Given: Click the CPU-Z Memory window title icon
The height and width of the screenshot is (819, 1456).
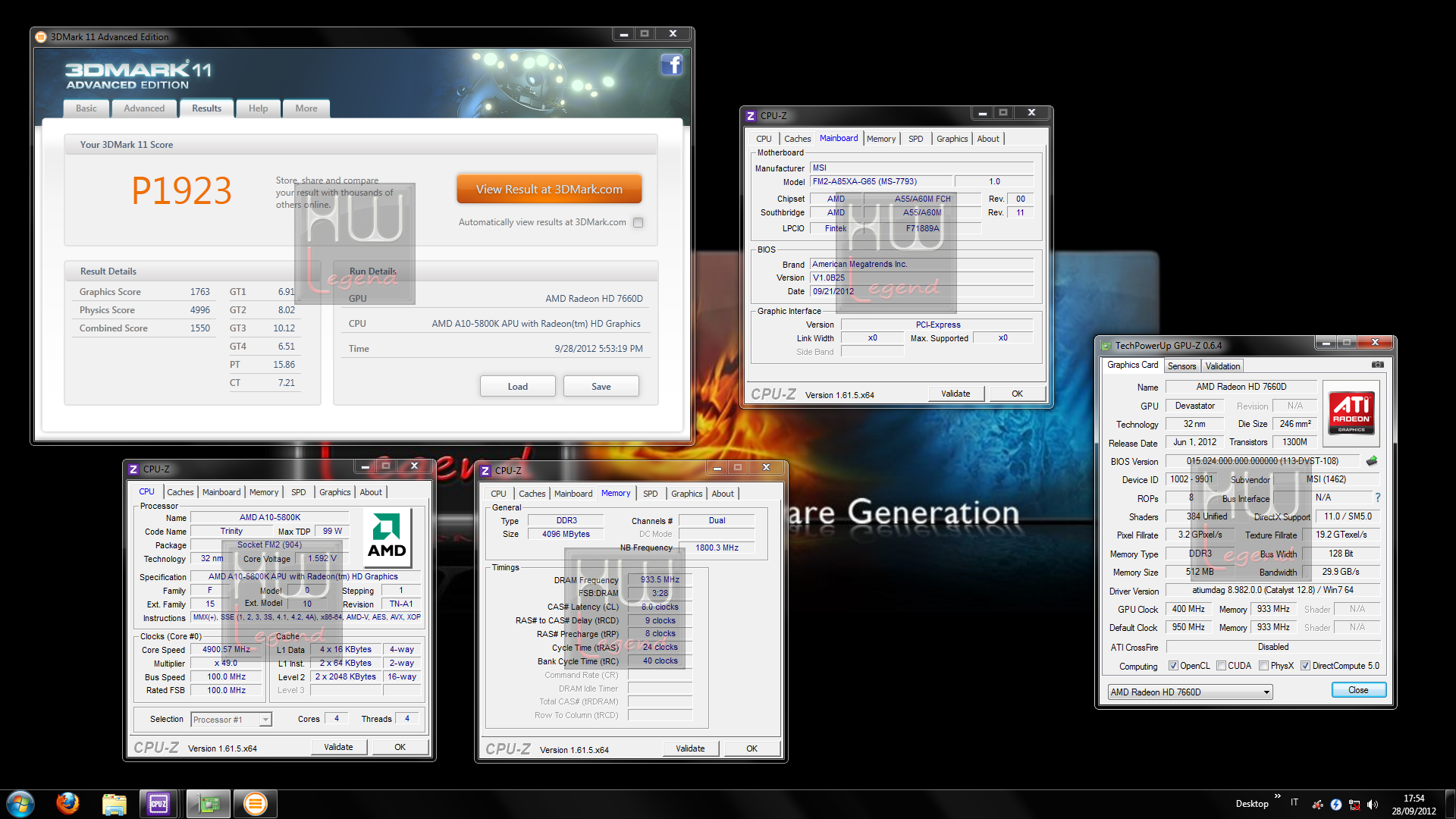Looking at the screenshot, I should click(x=485, y=471).
